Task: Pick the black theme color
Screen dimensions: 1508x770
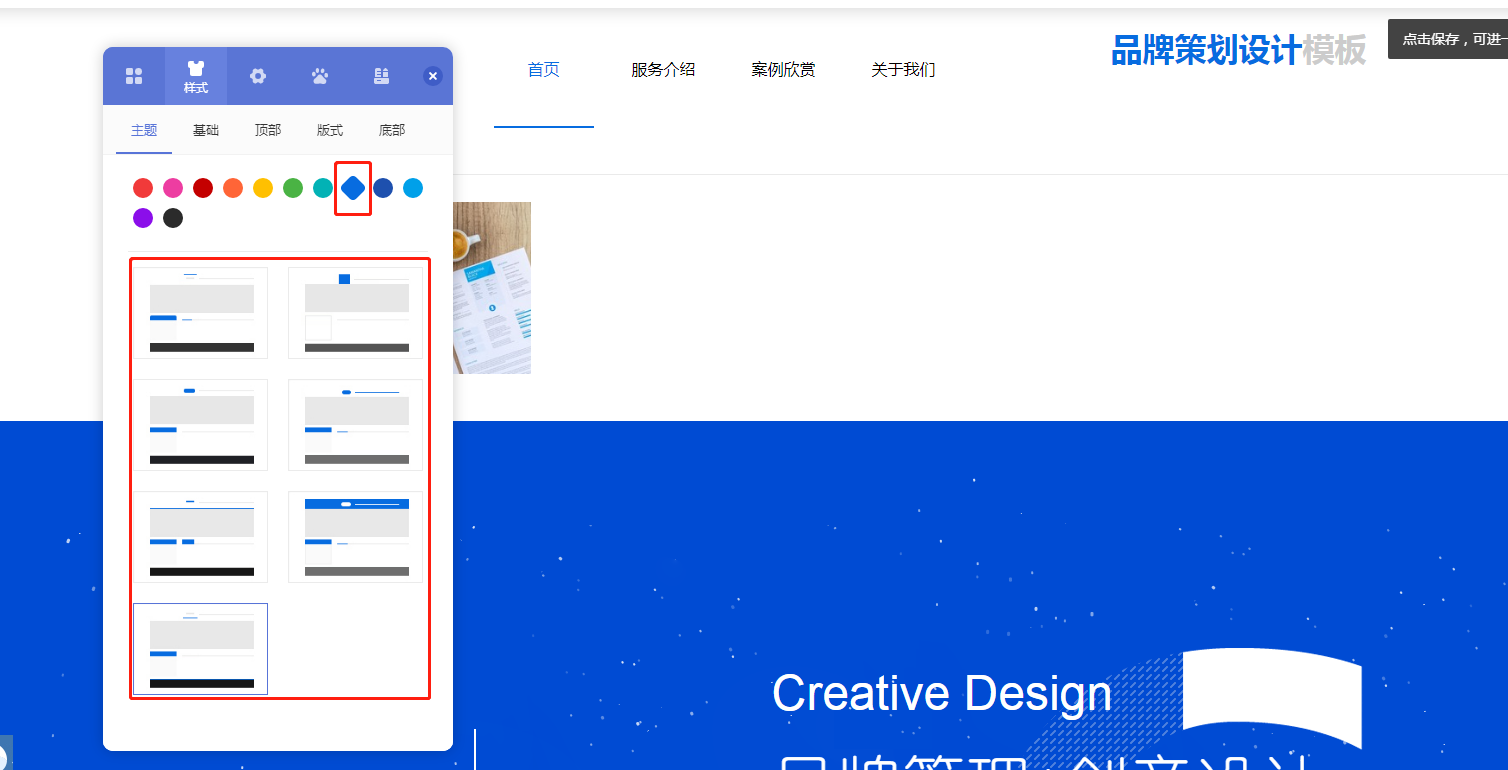Action: click(173, 218)
